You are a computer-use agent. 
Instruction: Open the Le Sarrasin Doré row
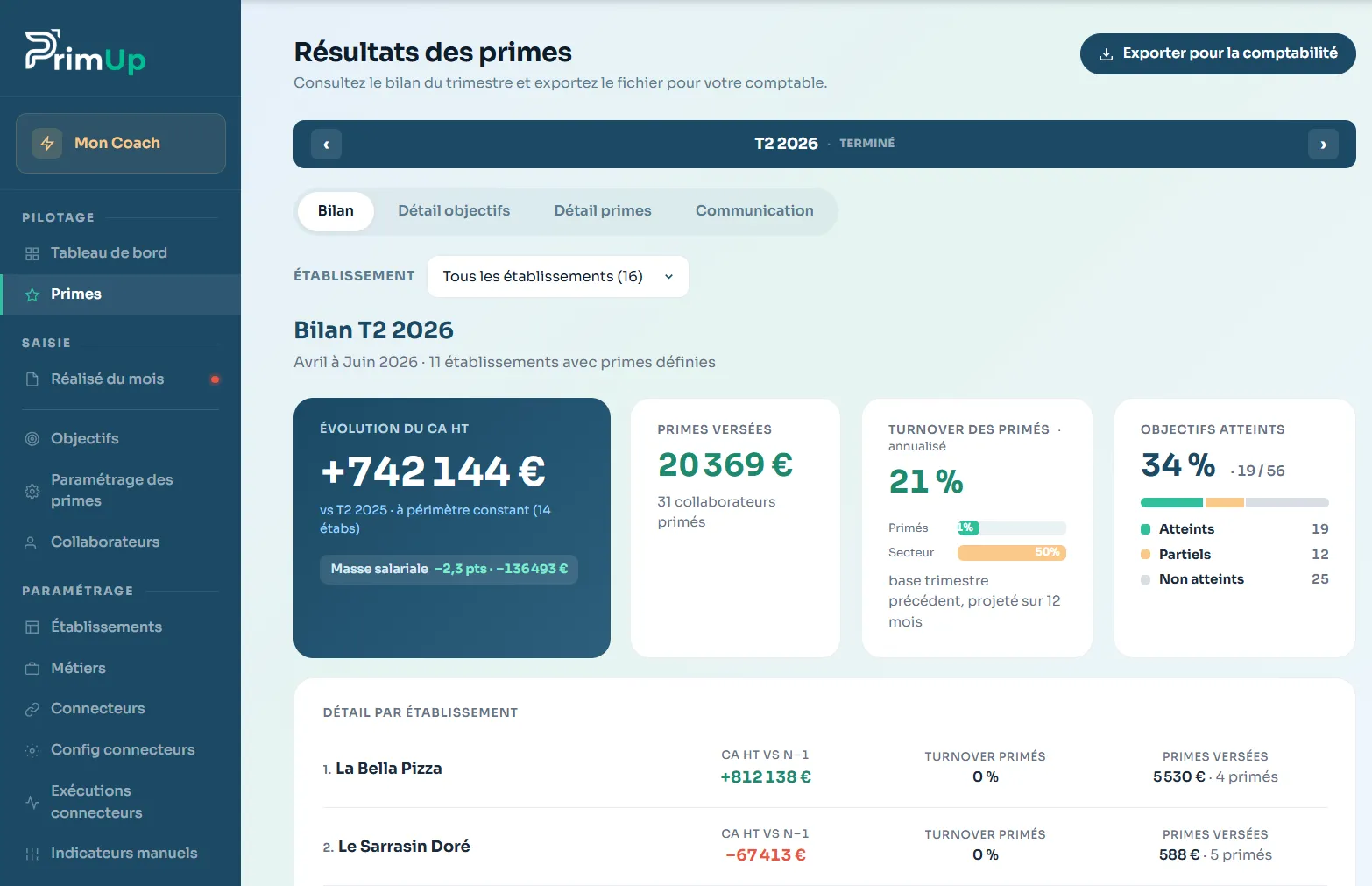(x=824, y=847)
